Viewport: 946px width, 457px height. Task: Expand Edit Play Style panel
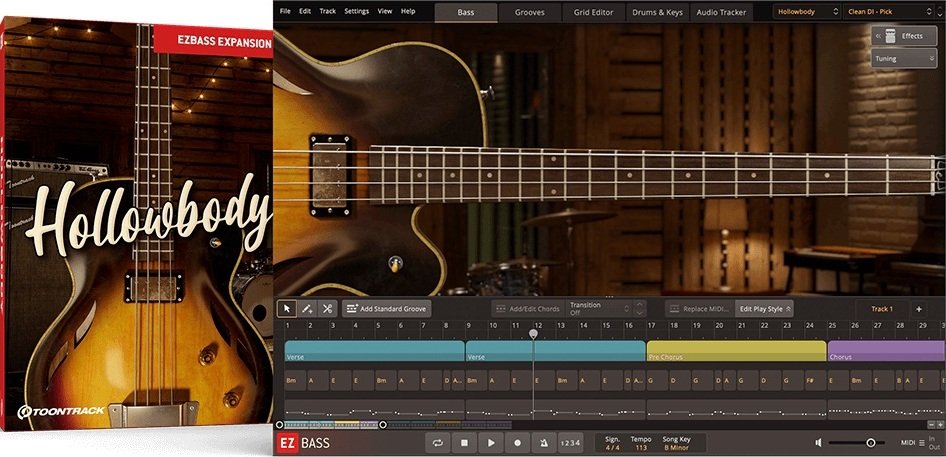764,308
